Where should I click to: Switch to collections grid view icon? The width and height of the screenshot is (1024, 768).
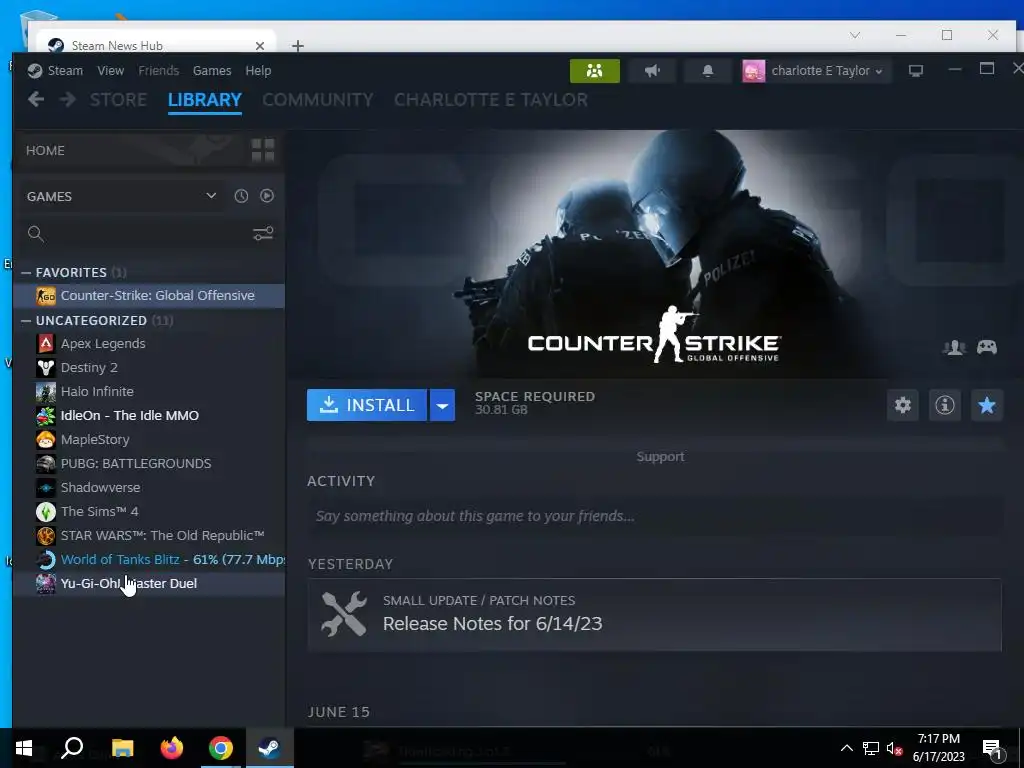tap(263, 150)
